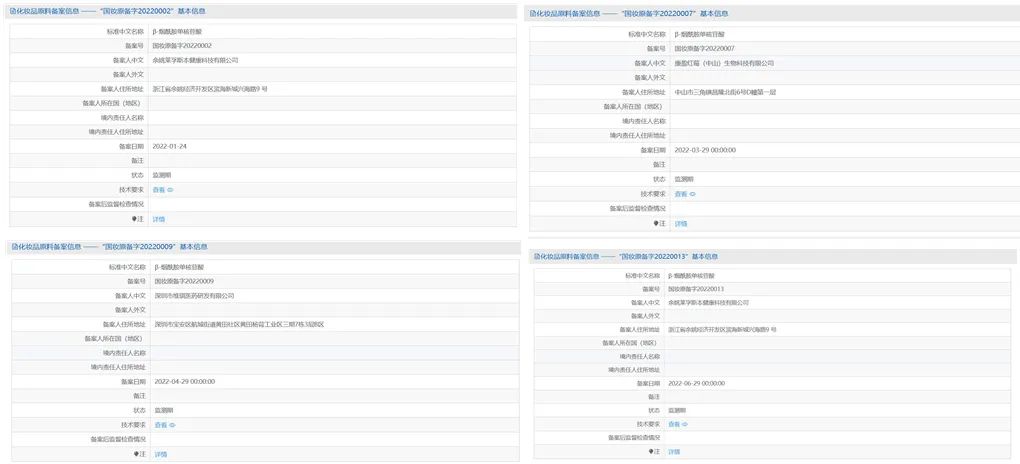1020x464 pixels.
Task: Show 详情 note details for record 20220009
Action: click(x=160, y=454)
